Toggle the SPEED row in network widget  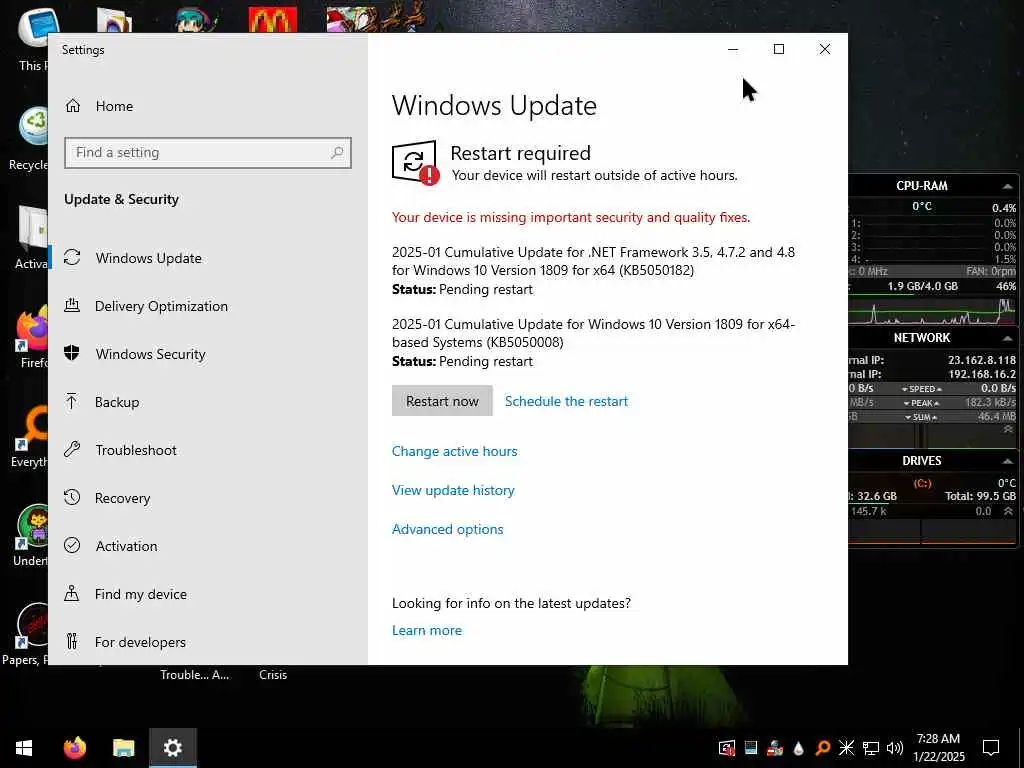point(921,389)
